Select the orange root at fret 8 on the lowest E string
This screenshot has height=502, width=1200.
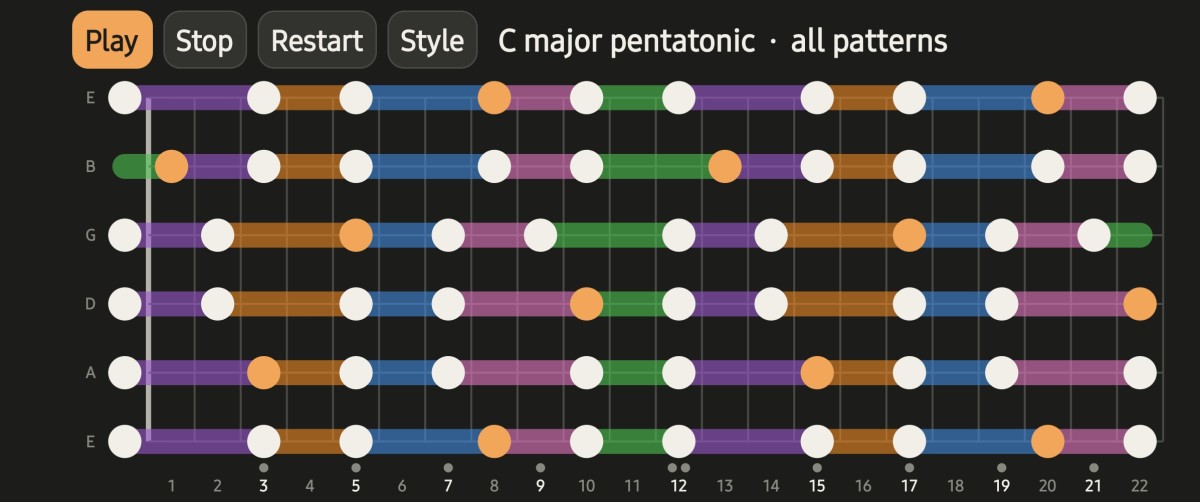(494, 440)
